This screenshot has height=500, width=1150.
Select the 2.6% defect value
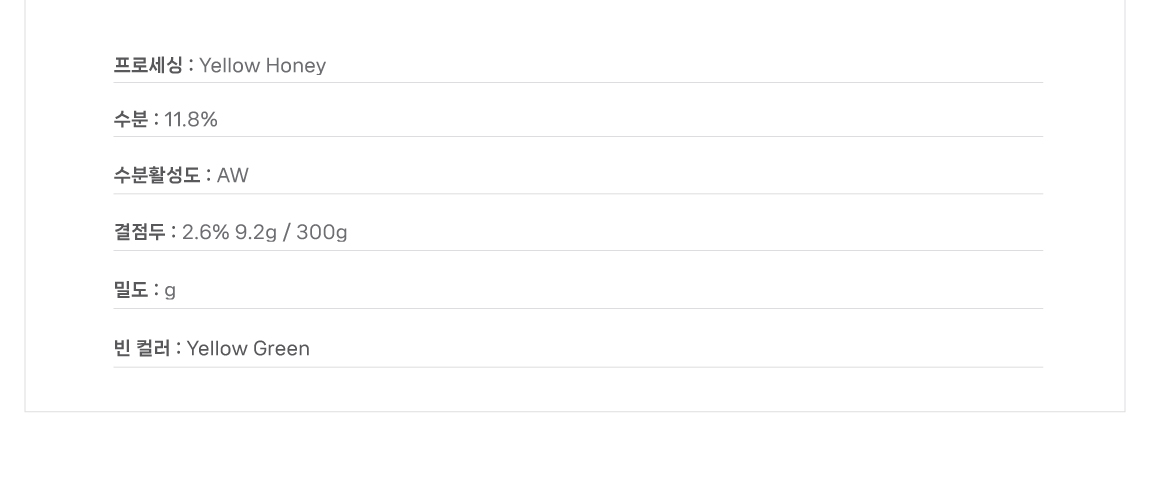pos(205,233)
